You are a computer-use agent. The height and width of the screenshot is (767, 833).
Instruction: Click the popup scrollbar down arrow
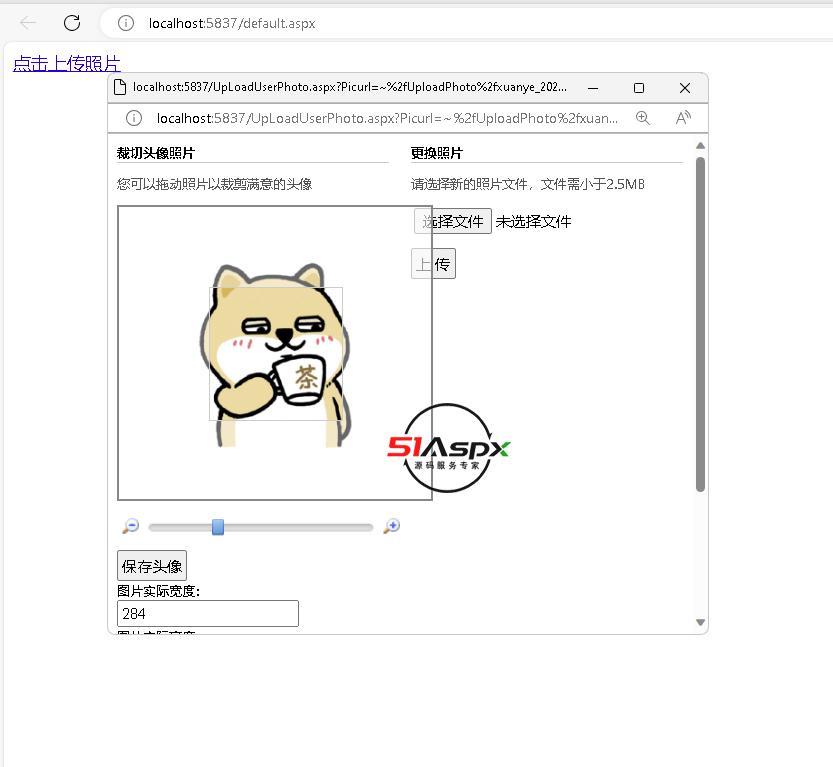[x=700, y=622]
